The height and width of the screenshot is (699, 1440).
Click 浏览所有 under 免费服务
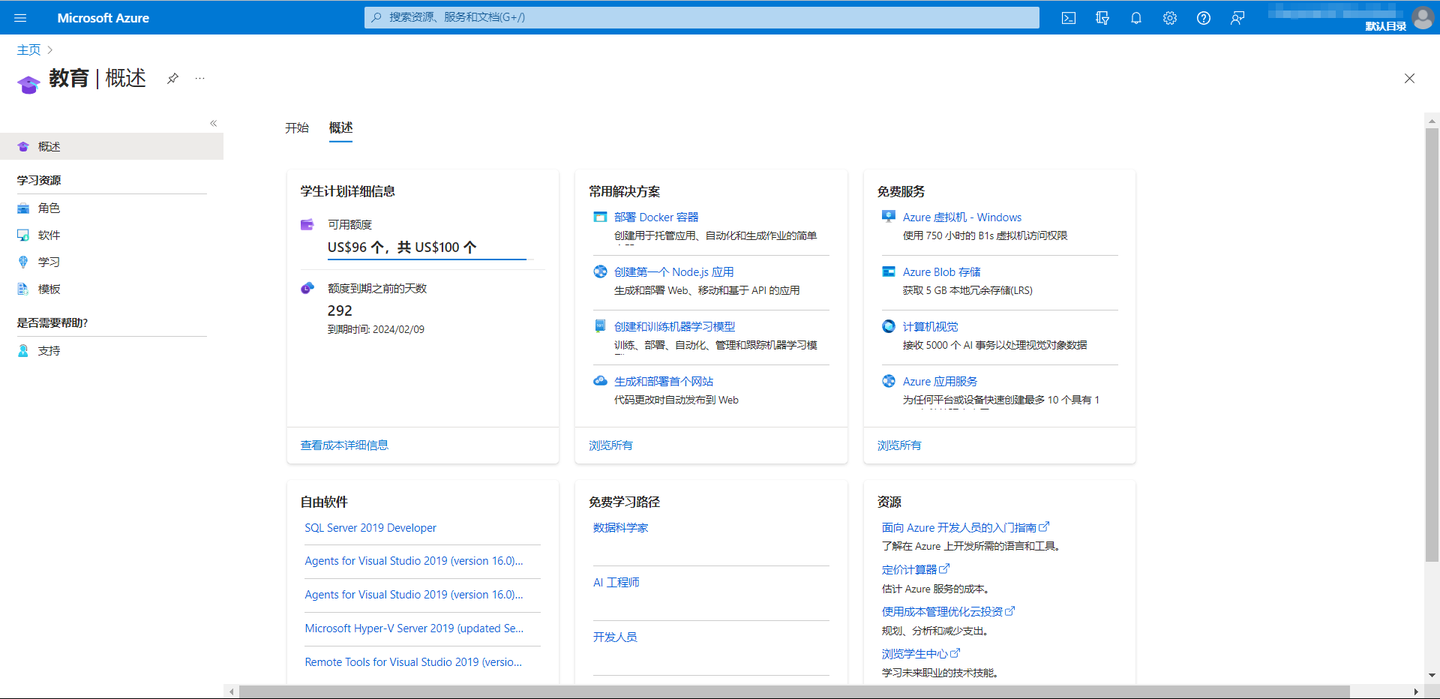[x=900, y=445]
